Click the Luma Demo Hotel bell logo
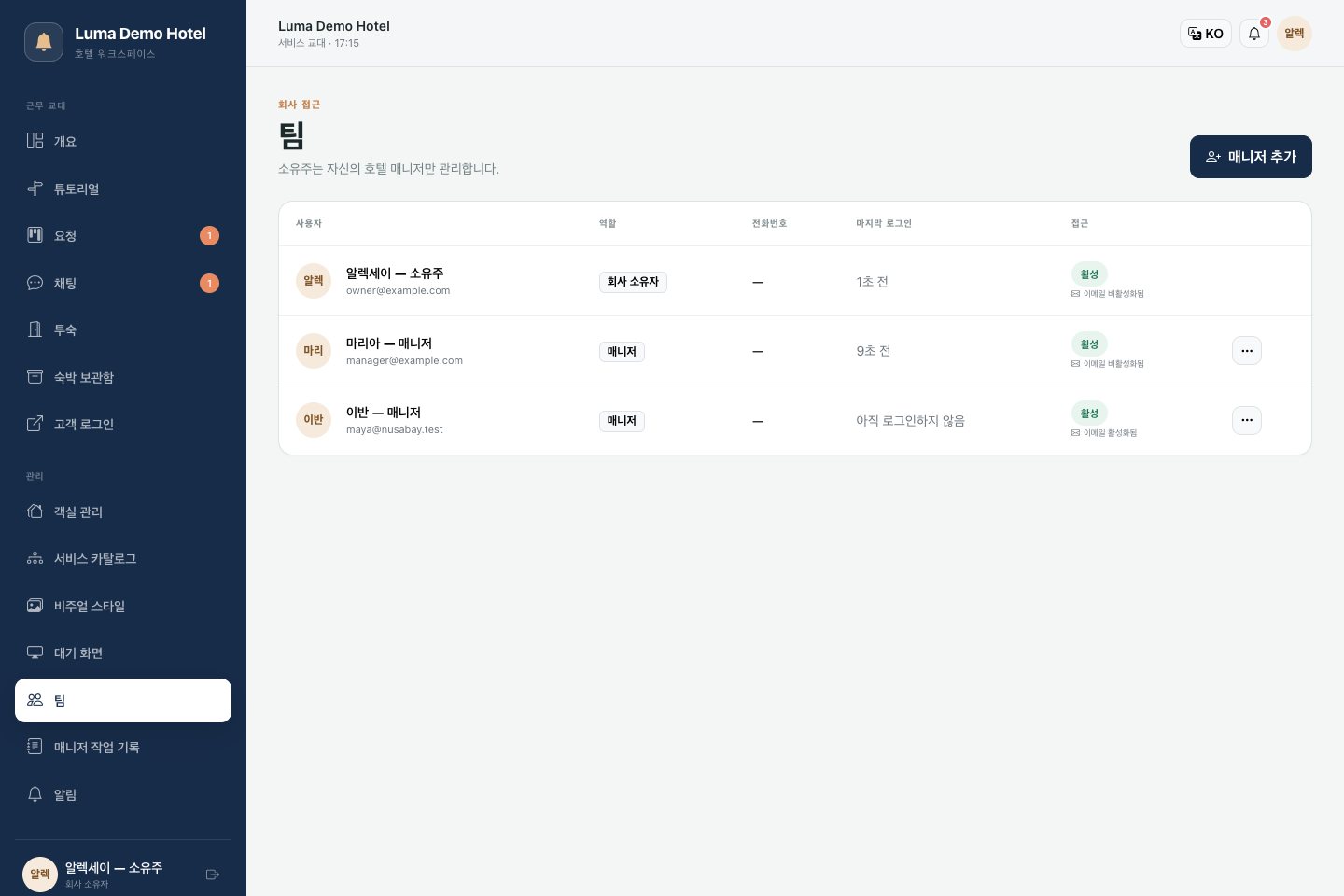The image size is (1344, 896). click(x=44, y=42)
